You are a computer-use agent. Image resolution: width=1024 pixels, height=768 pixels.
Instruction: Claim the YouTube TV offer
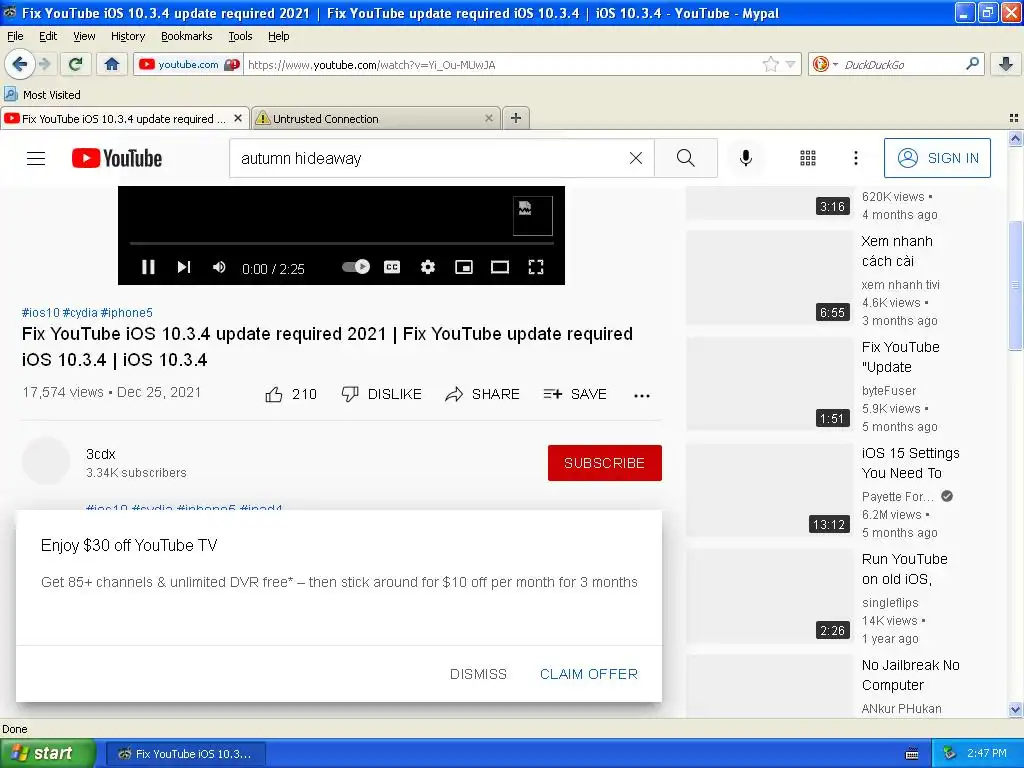[588, 674]
